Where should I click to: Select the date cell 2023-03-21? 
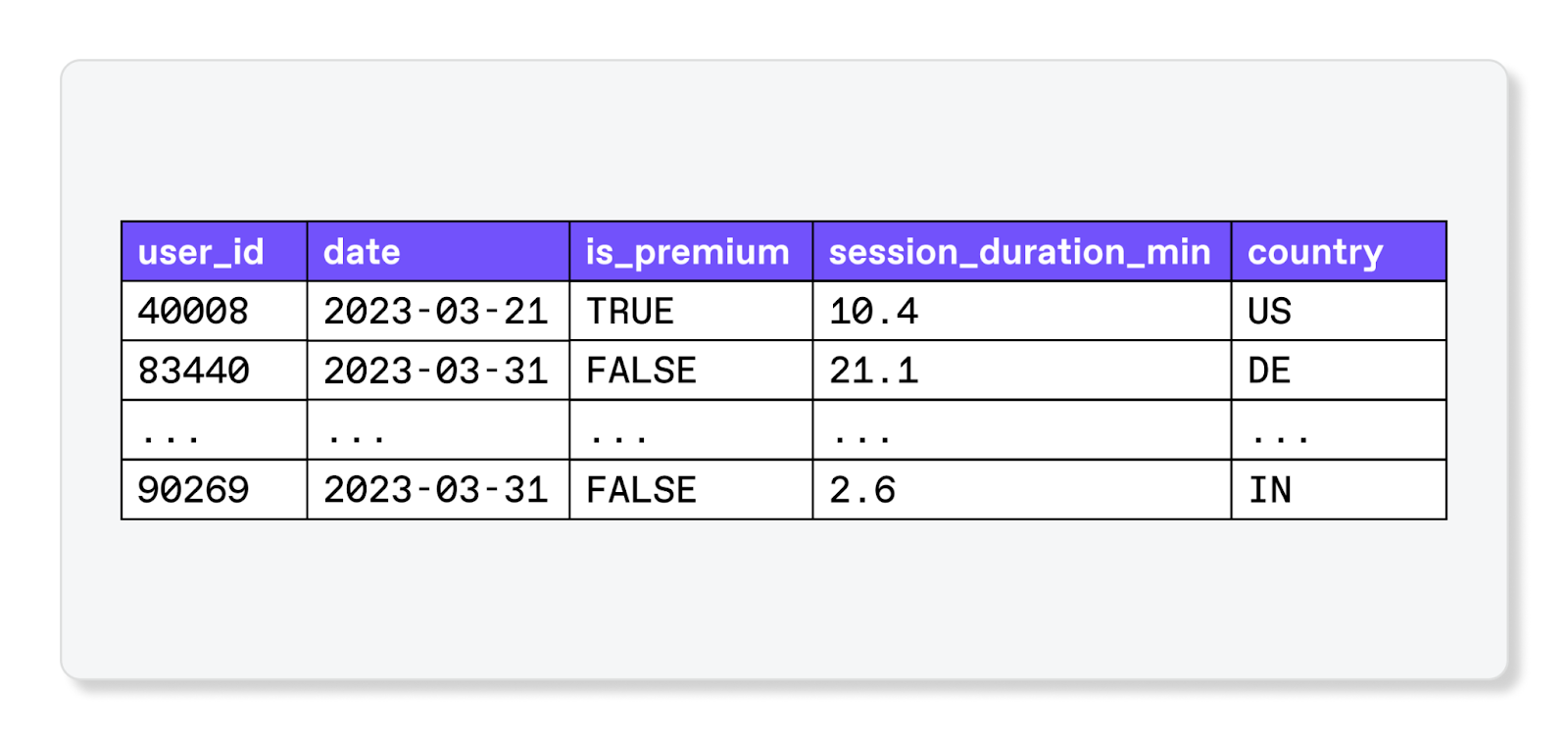pos(435,312)
